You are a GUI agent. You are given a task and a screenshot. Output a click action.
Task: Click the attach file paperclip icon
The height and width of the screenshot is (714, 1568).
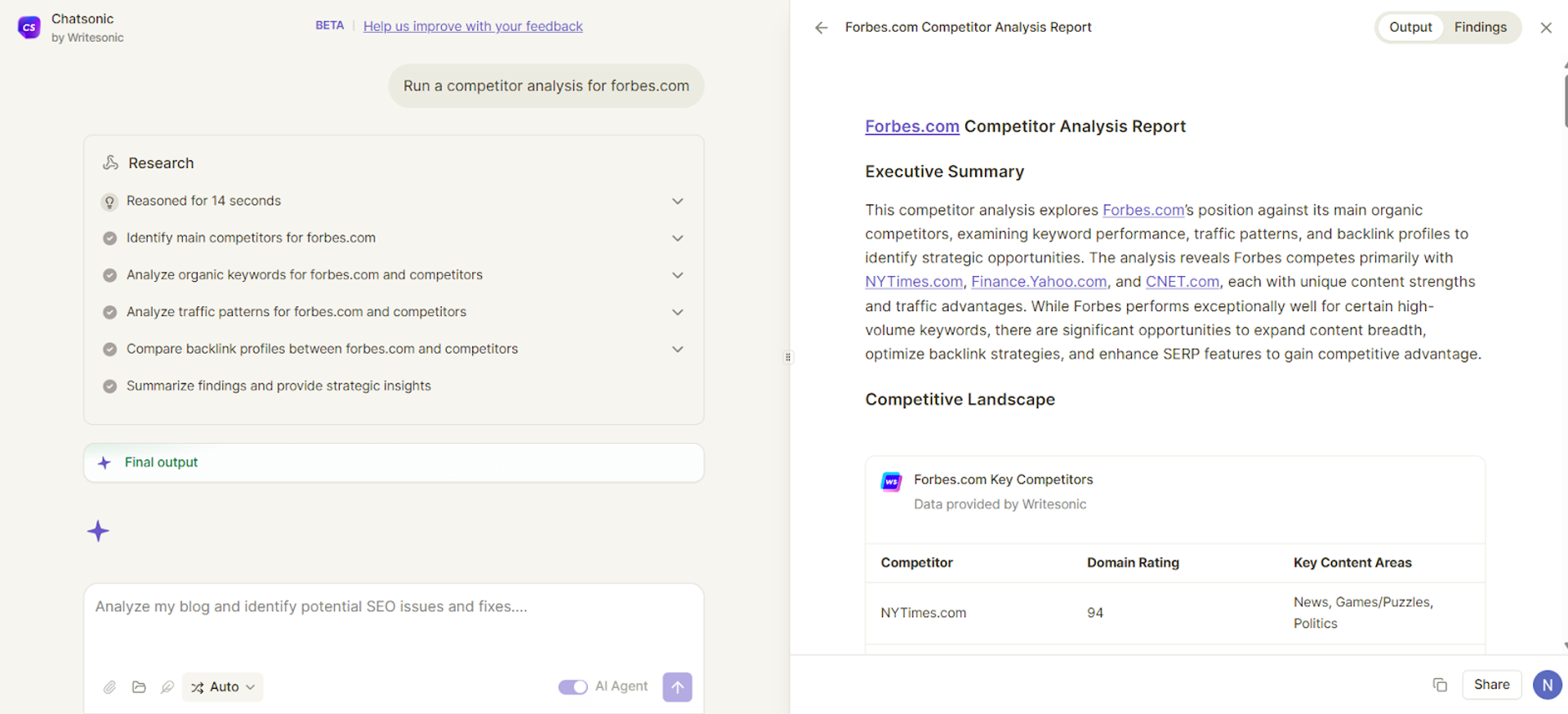(109, 687)
